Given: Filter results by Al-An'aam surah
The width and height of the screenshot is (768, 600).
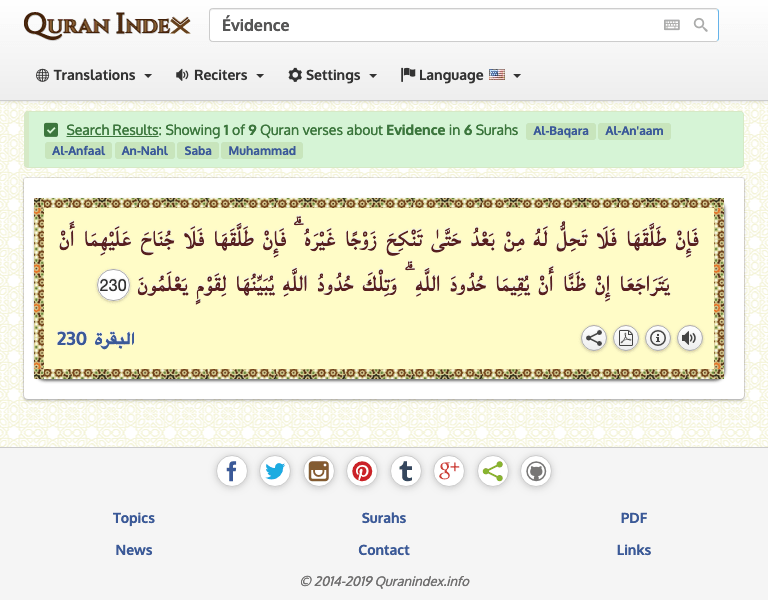Looking at the screenshot, I should coord(634,131).
